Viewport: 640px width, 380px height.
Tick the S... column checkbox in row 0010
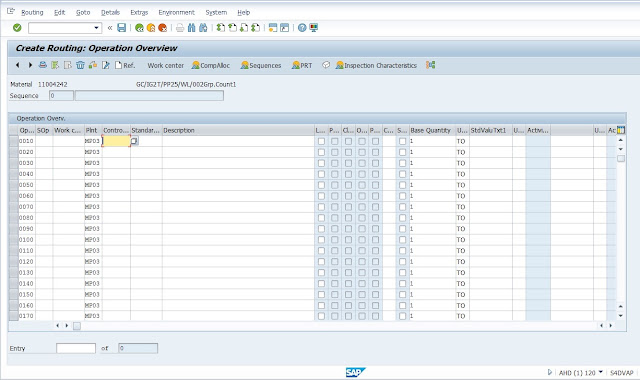coord(402,141)
